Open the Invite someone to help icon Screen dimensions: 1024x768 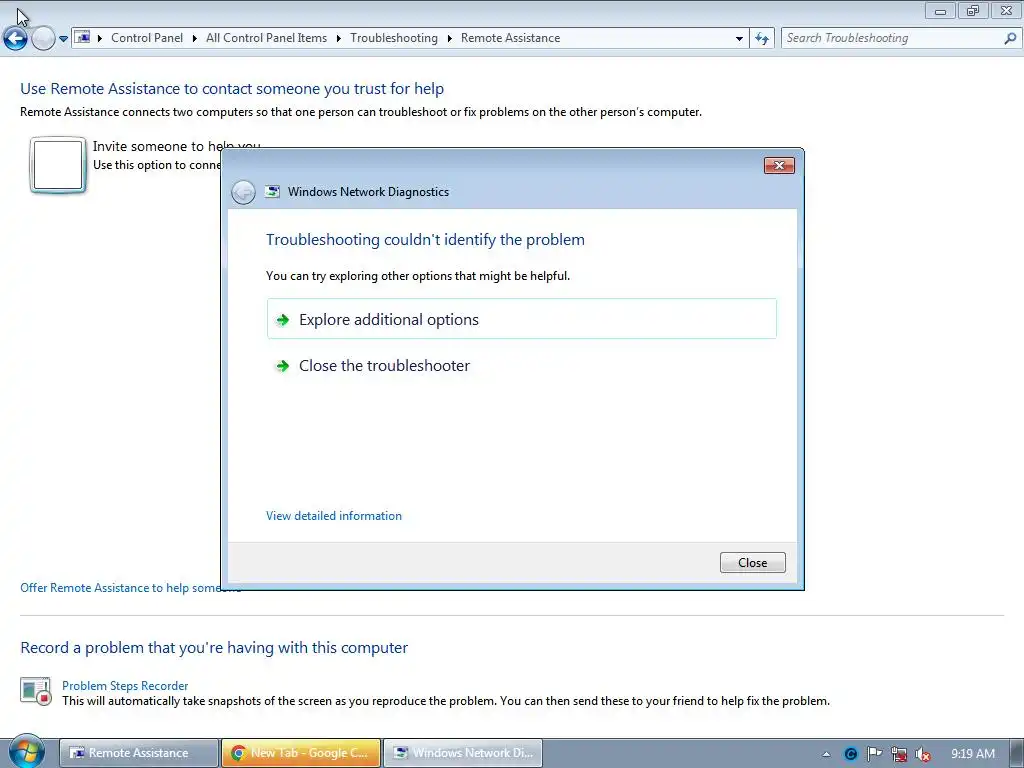click(58, 165)
